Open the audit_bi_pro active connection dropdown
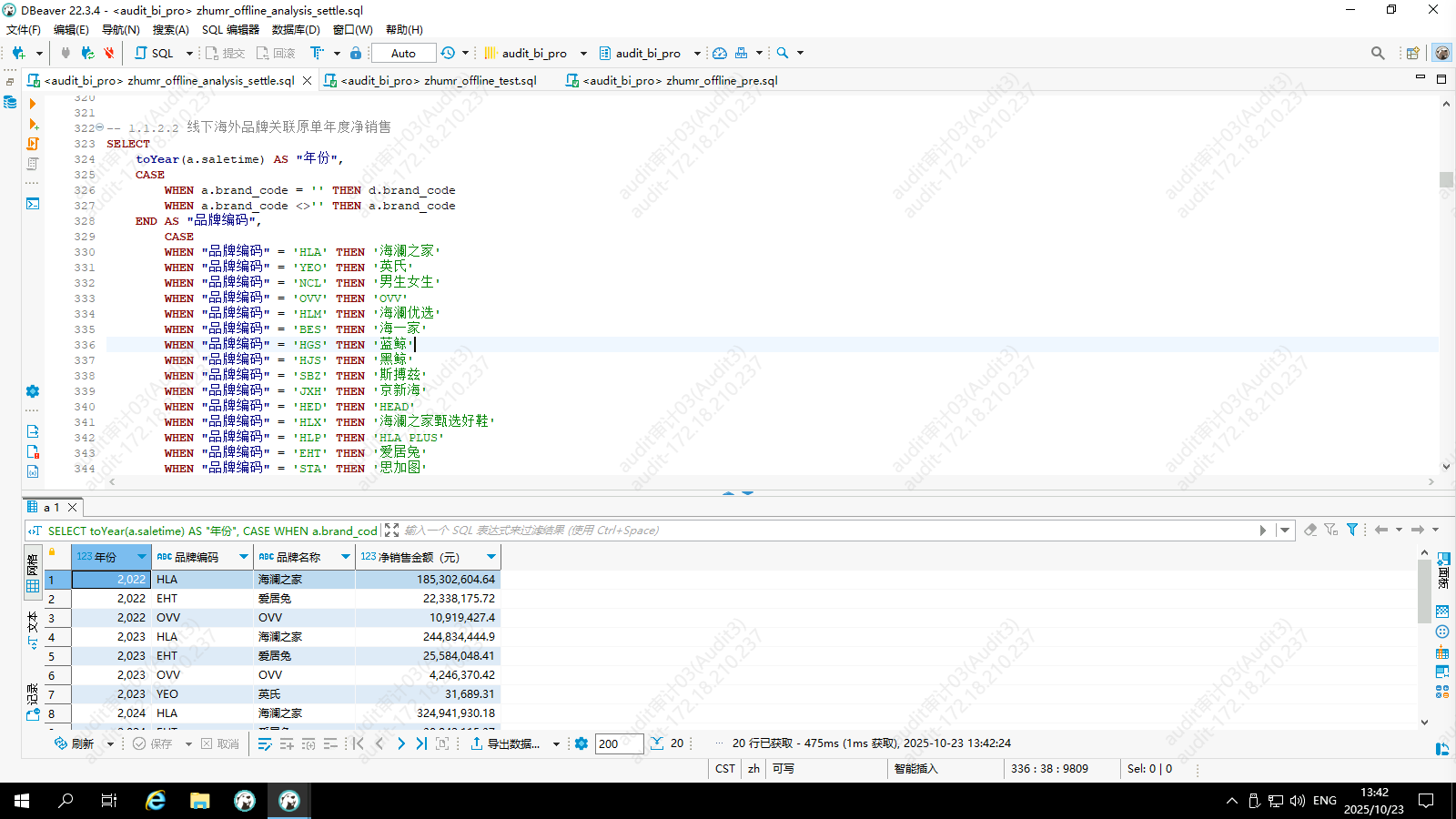This screenshot has width=1456, height=819. (534, 53)
